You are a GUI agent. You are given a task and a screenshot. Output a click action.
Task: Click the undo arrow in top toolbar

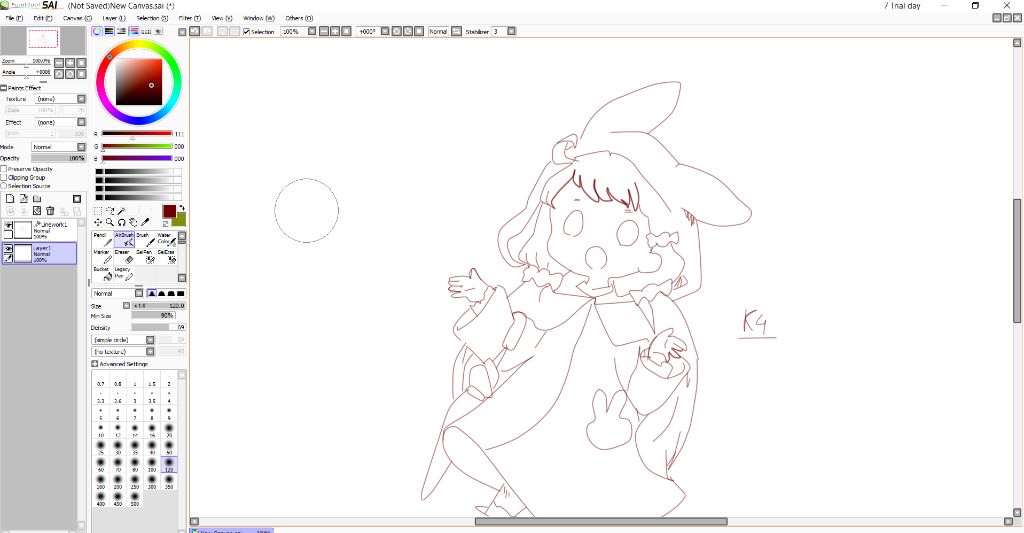[195, 31]
